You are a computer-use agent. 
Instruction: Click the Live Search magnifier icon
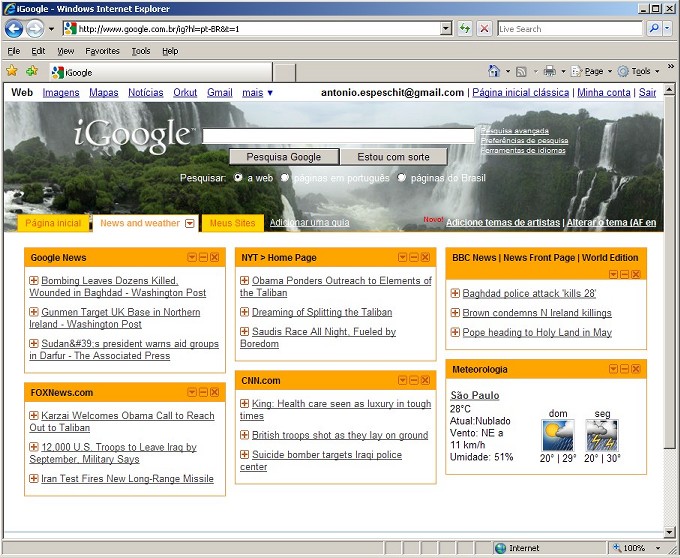point(655,29)
